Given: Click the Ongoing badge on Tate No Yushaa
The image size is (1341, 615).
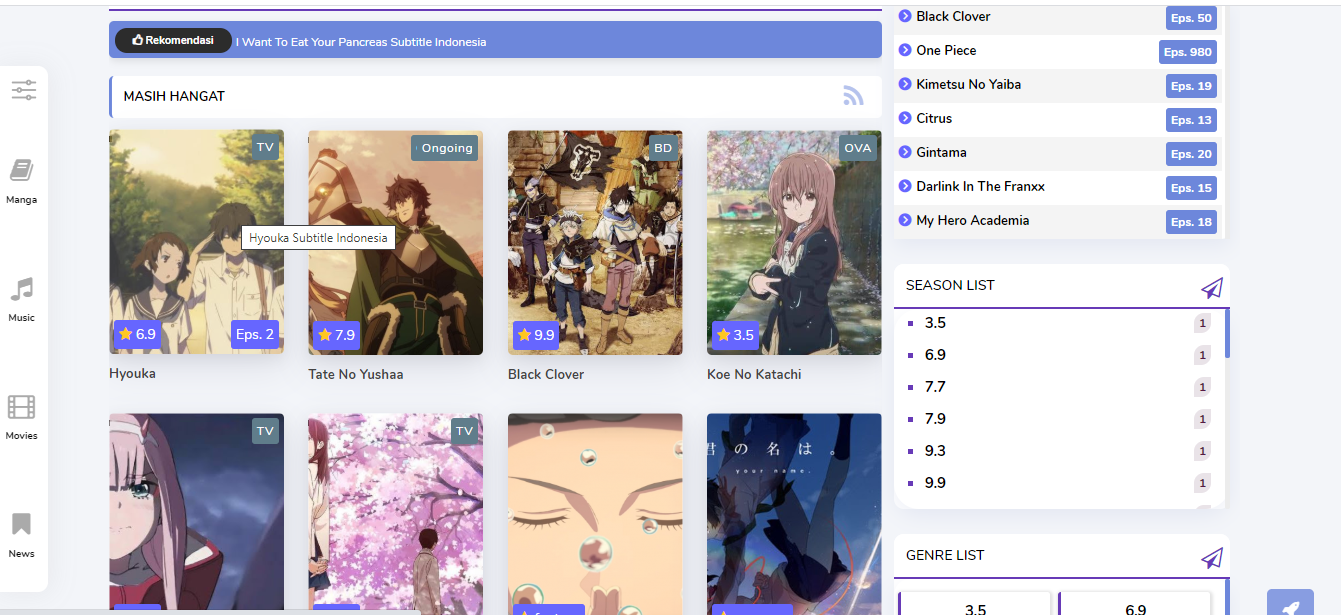Looking at the screenshot, I should pos(445,148).
